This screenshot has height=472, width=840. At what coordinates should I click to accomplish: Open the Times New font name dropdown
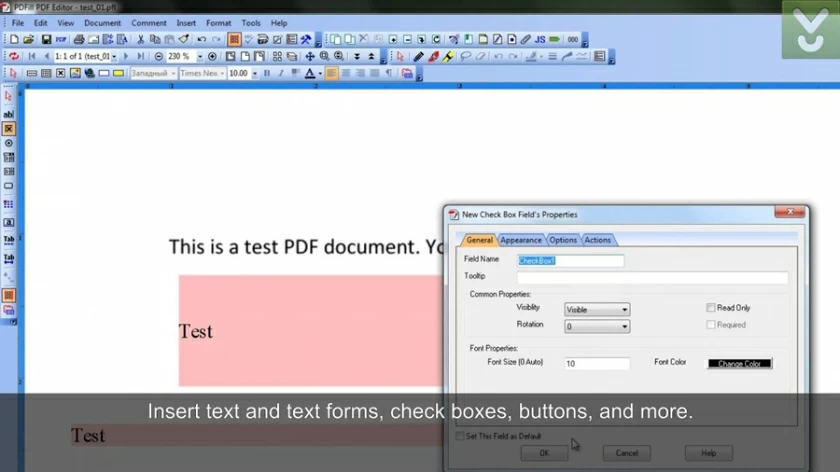(222, 73)
